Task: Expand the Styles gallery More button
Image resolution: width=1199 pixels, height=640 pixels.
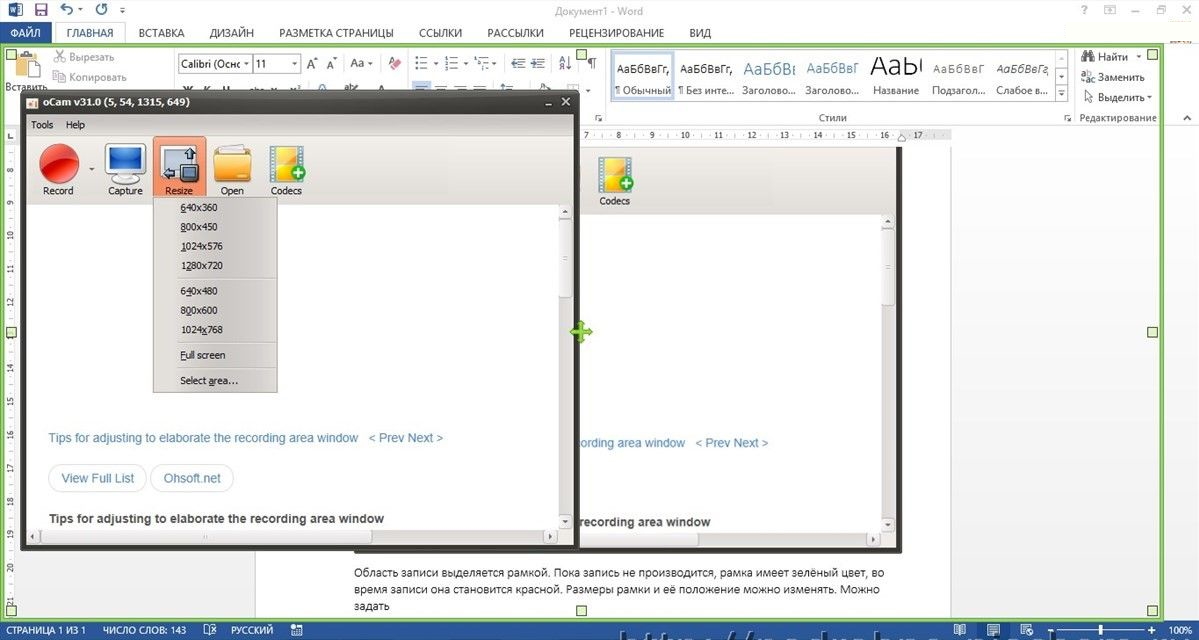Action: (1061, 93)
